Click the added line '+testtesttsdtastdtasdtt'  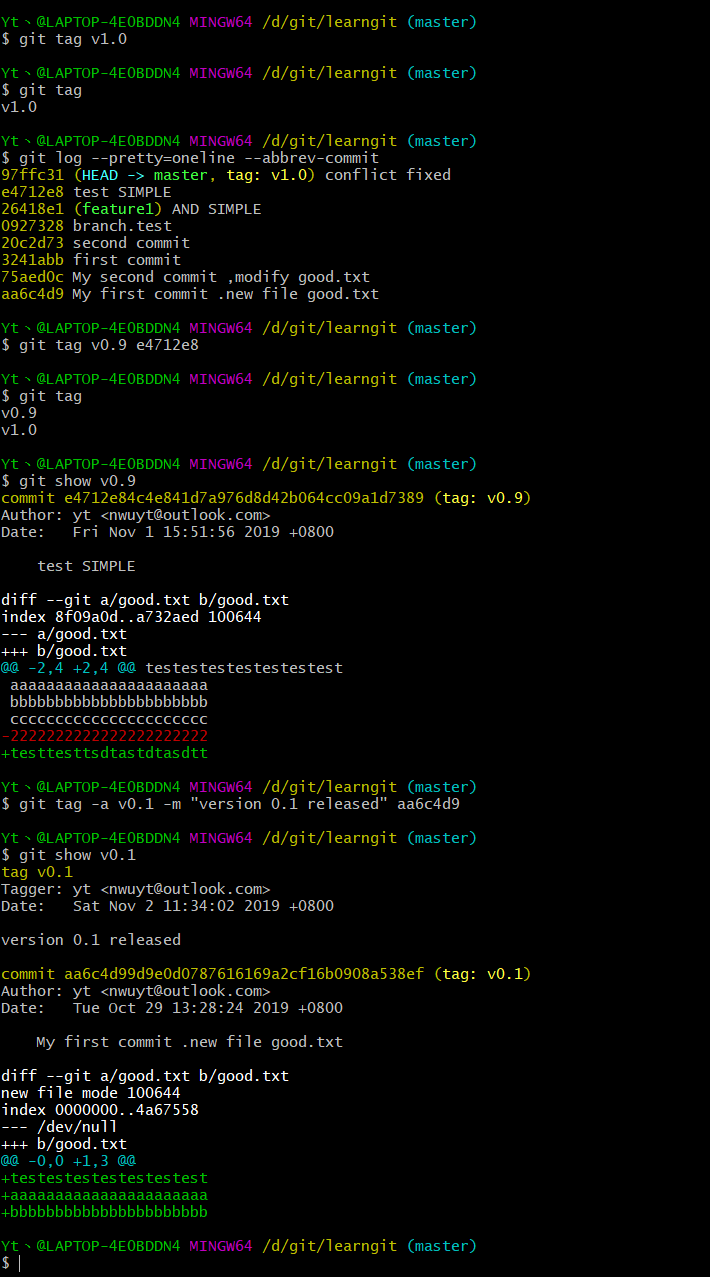(104, 753)
